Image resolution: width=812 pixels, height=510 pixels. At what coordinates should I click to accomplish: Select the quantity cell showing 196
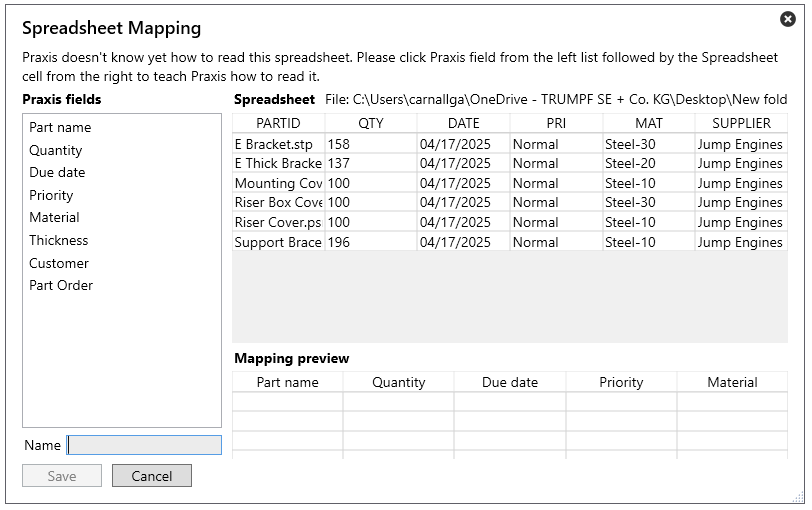pyautogui.click(x=371, y=242)
